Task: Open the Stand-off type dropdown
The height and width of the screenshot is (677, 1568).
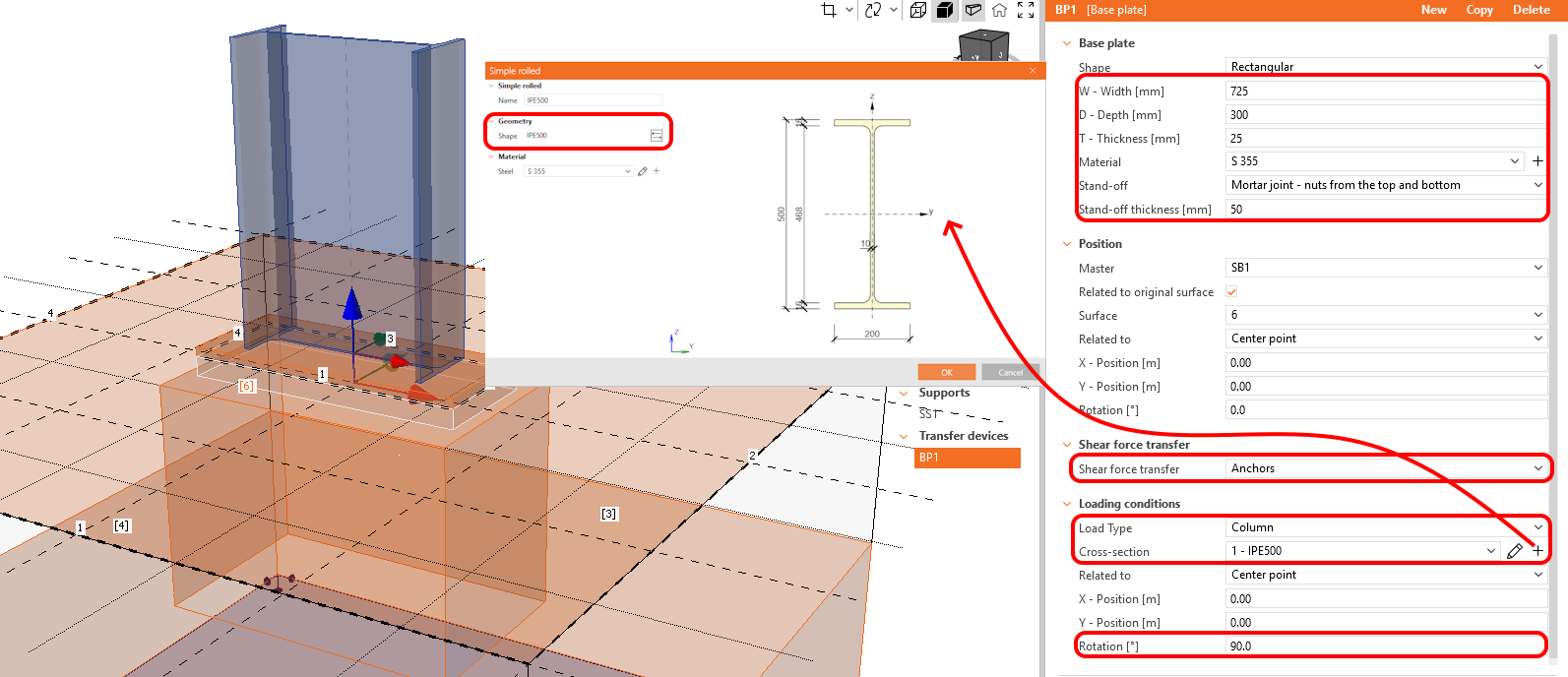Action: pos(1386,185)
